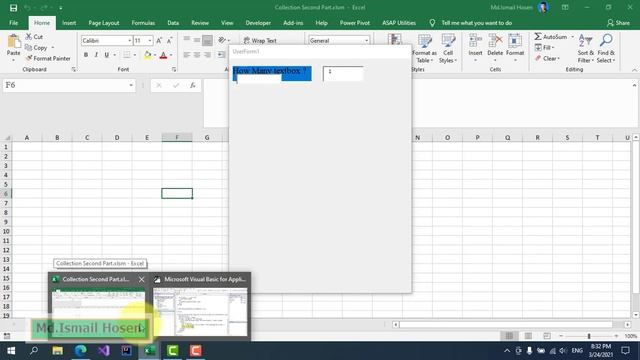Collapse the ribbon with chevron
This screenshot has width=640, height=360.
634,70
